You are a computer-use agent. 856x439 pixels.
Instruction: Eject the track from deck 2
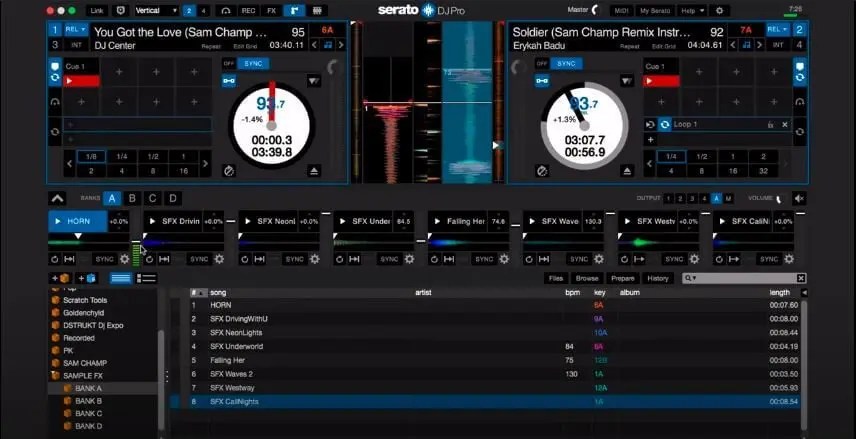click(x=626, y=171)
